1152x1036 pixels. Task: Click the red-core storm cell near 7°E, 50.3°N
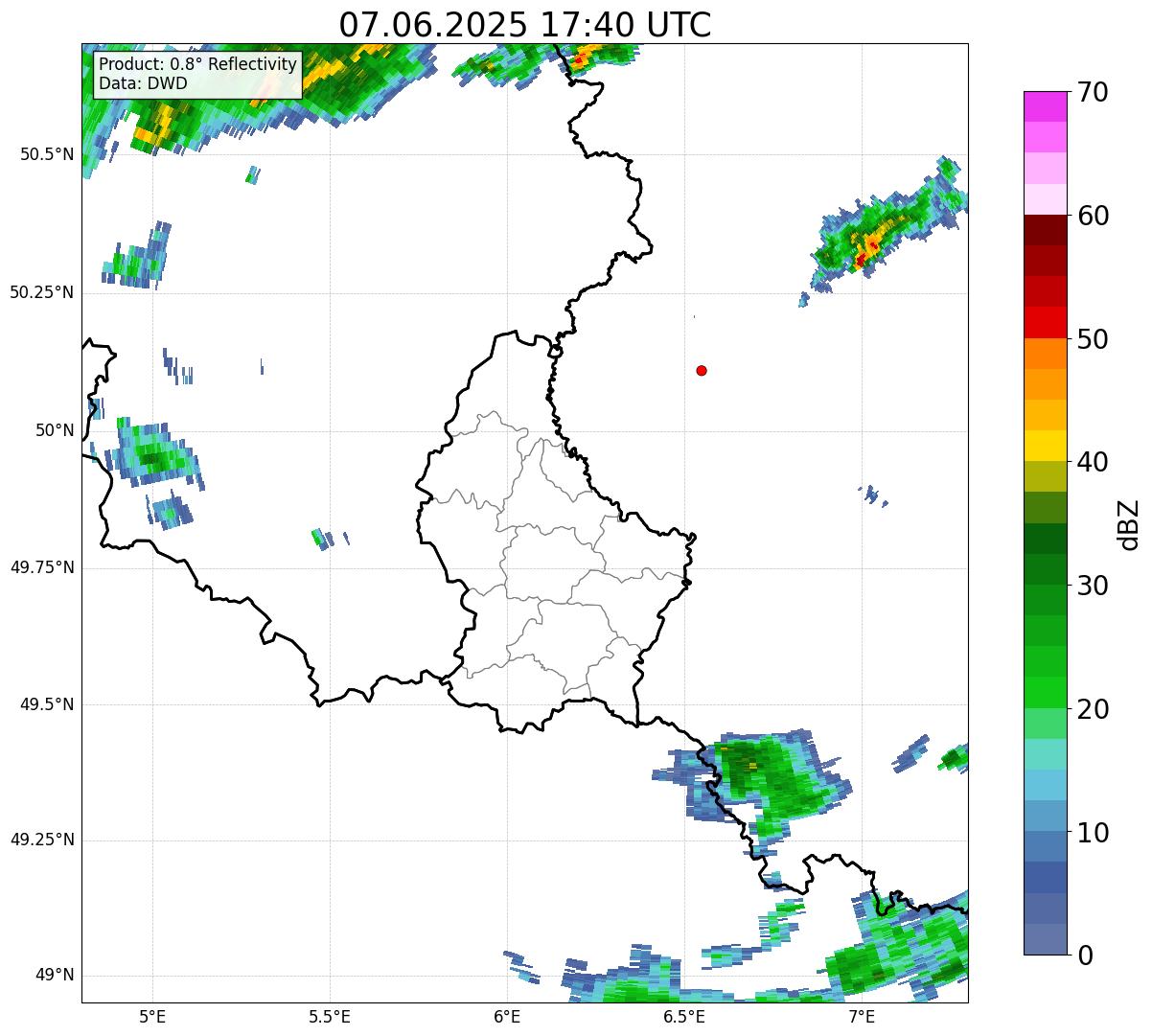(867, 251)
